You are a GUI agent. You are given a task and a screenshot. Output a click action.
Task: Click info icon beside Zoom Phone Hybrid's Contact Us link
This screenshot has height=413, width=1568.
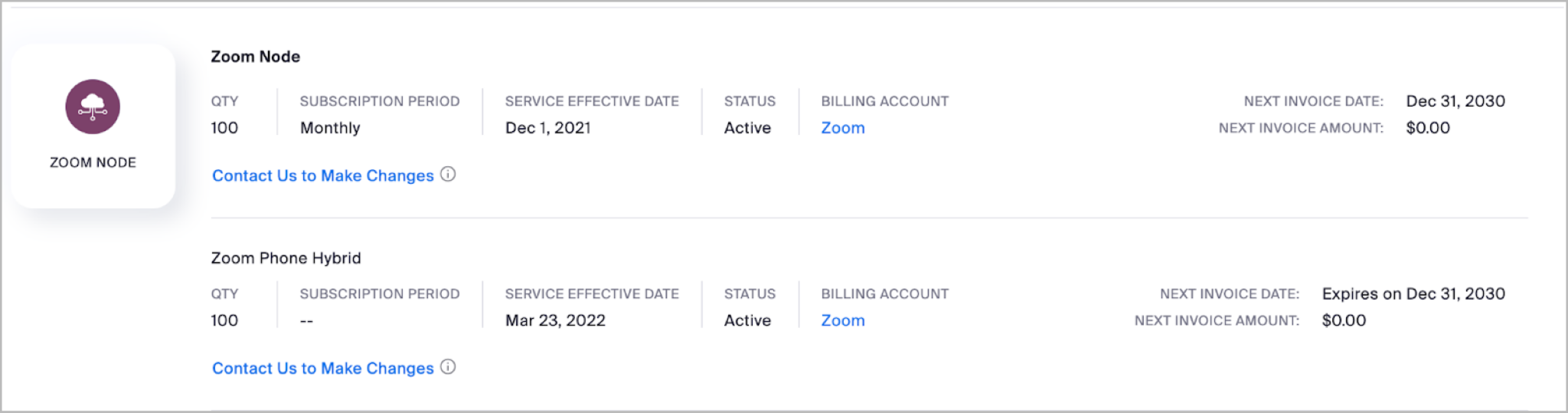449,367
